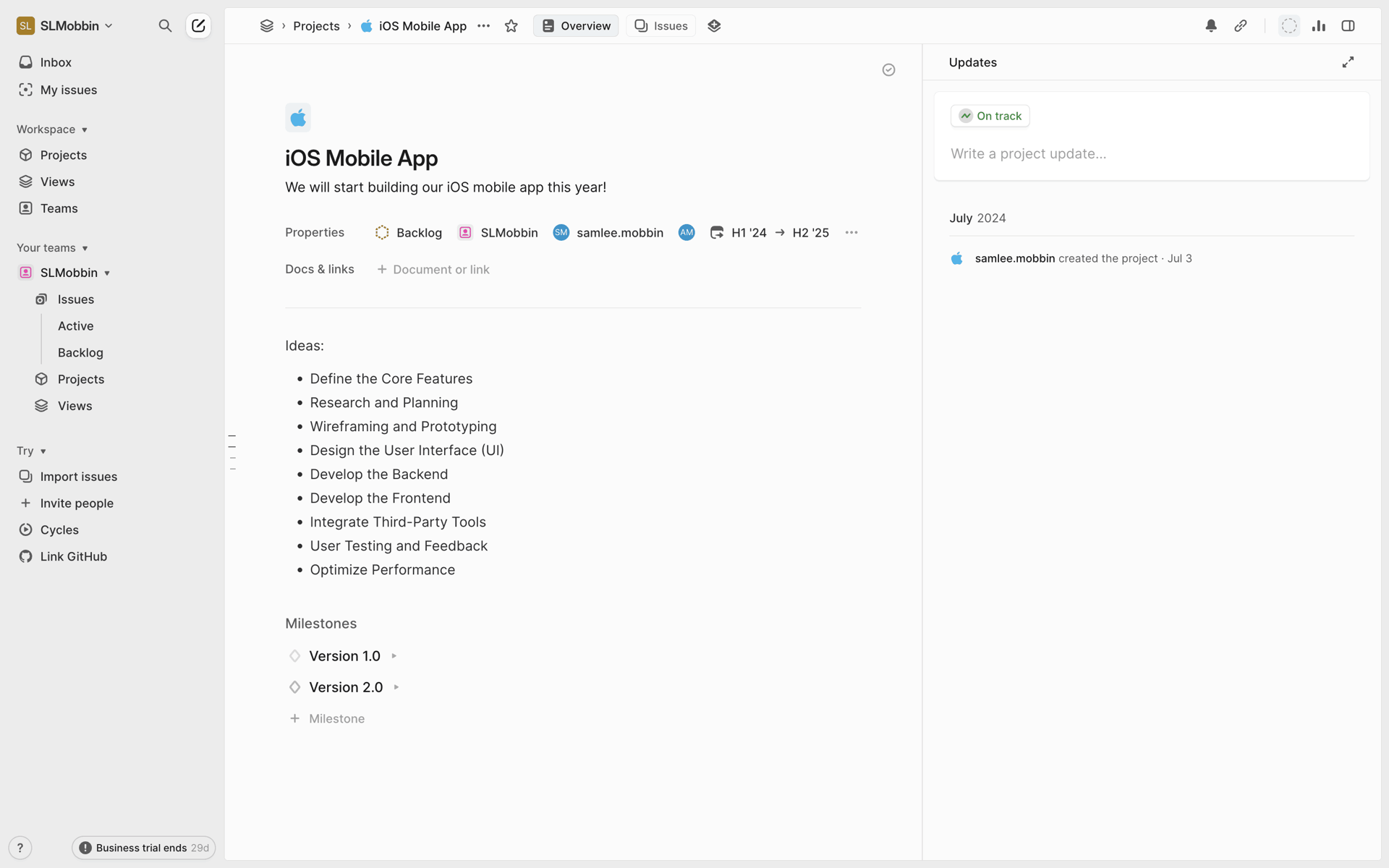Click Projects in the breadcrumb
The image size is (1389, 868).
pos(316,26)
